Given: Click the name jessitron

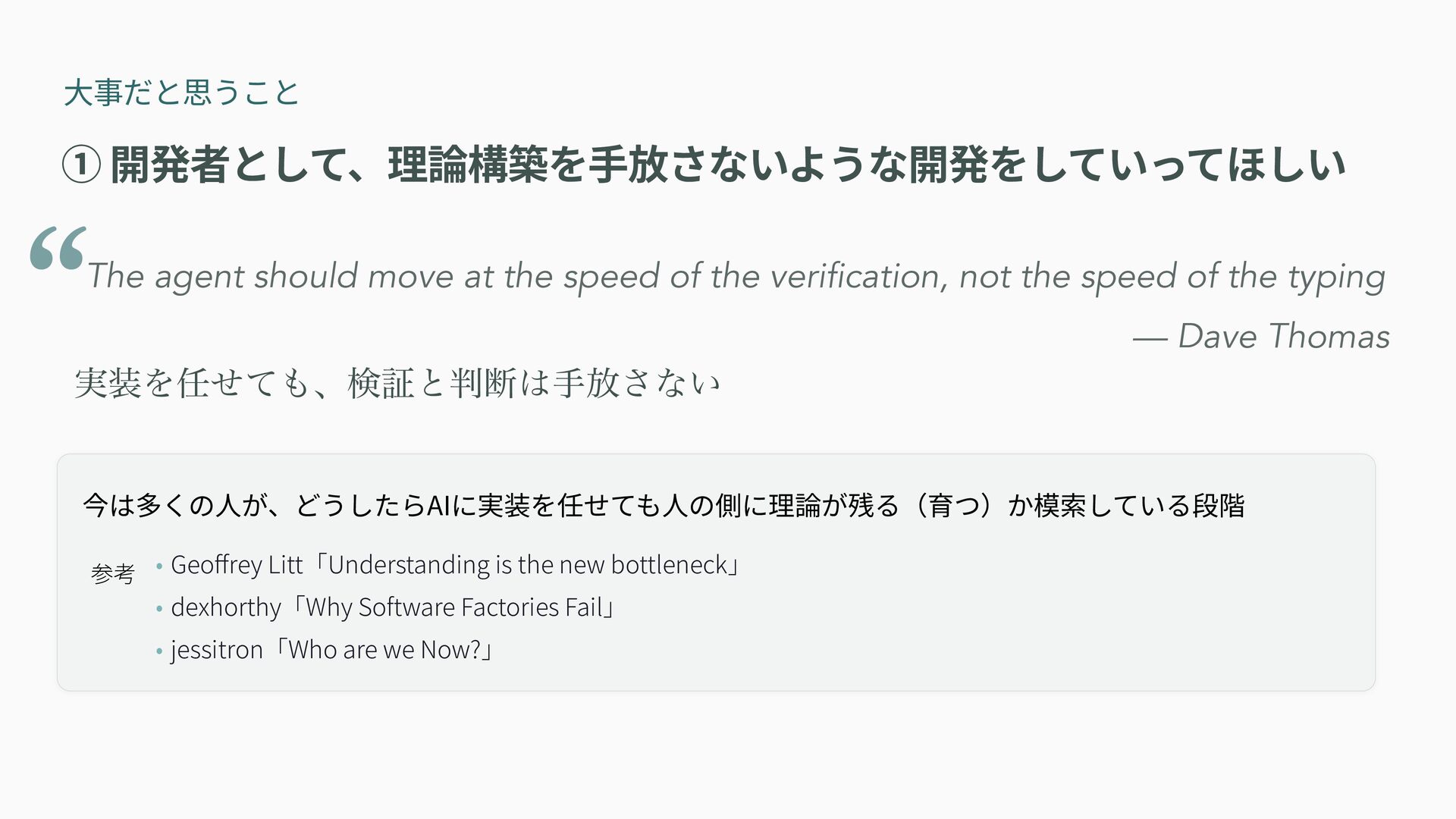Looking at the screenshot, I should click(217, 651).
